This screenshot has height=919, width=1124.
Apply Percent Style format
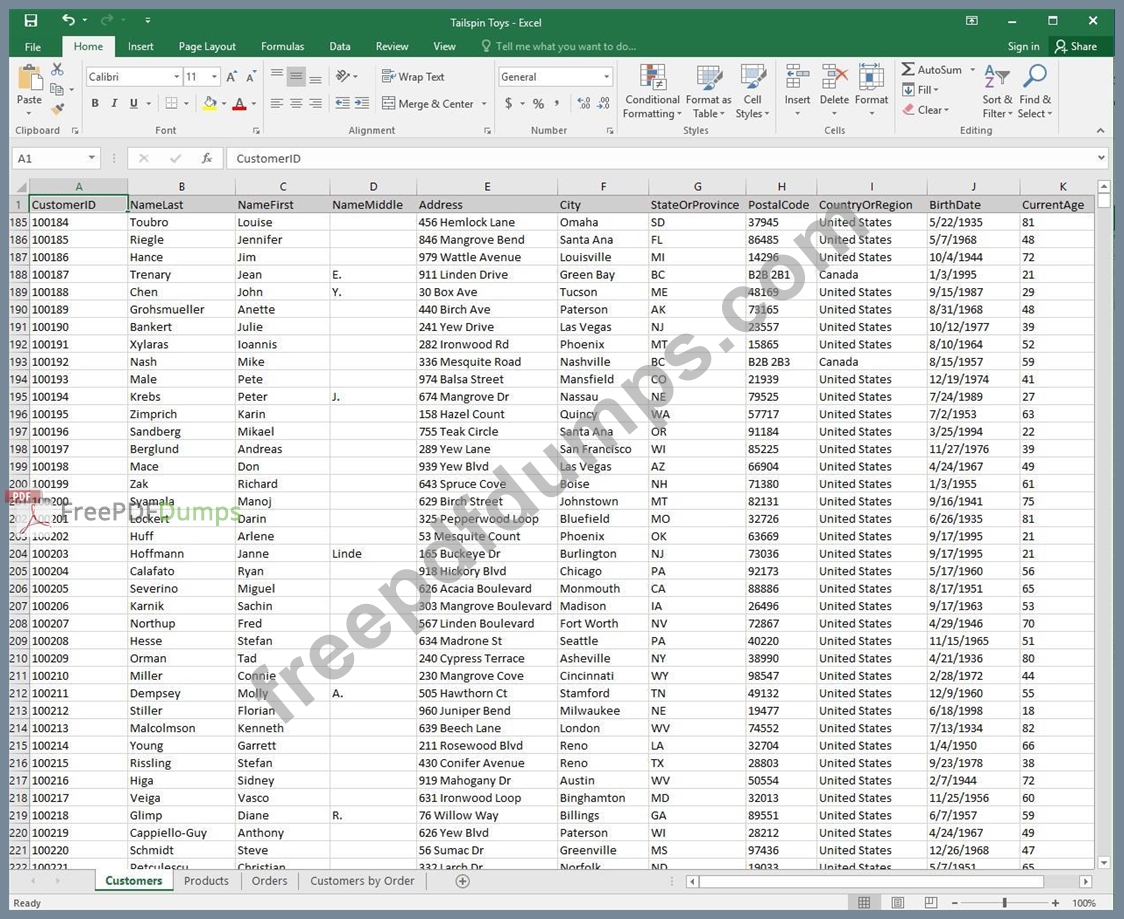click(x=538, y=103)
